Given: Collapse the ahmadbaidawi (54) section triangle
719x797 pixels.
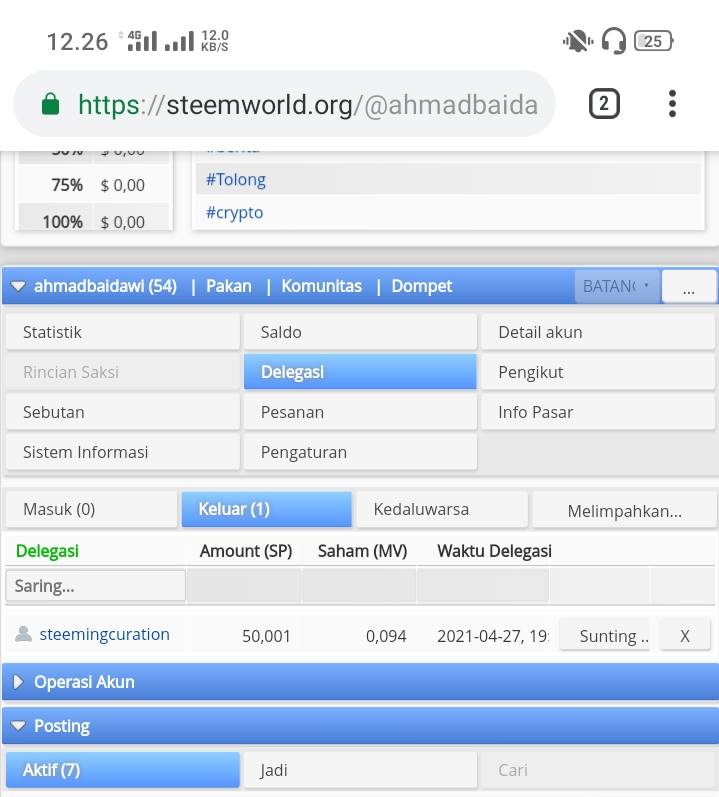Looking at the screenshot, I should [x=18, y=286].
